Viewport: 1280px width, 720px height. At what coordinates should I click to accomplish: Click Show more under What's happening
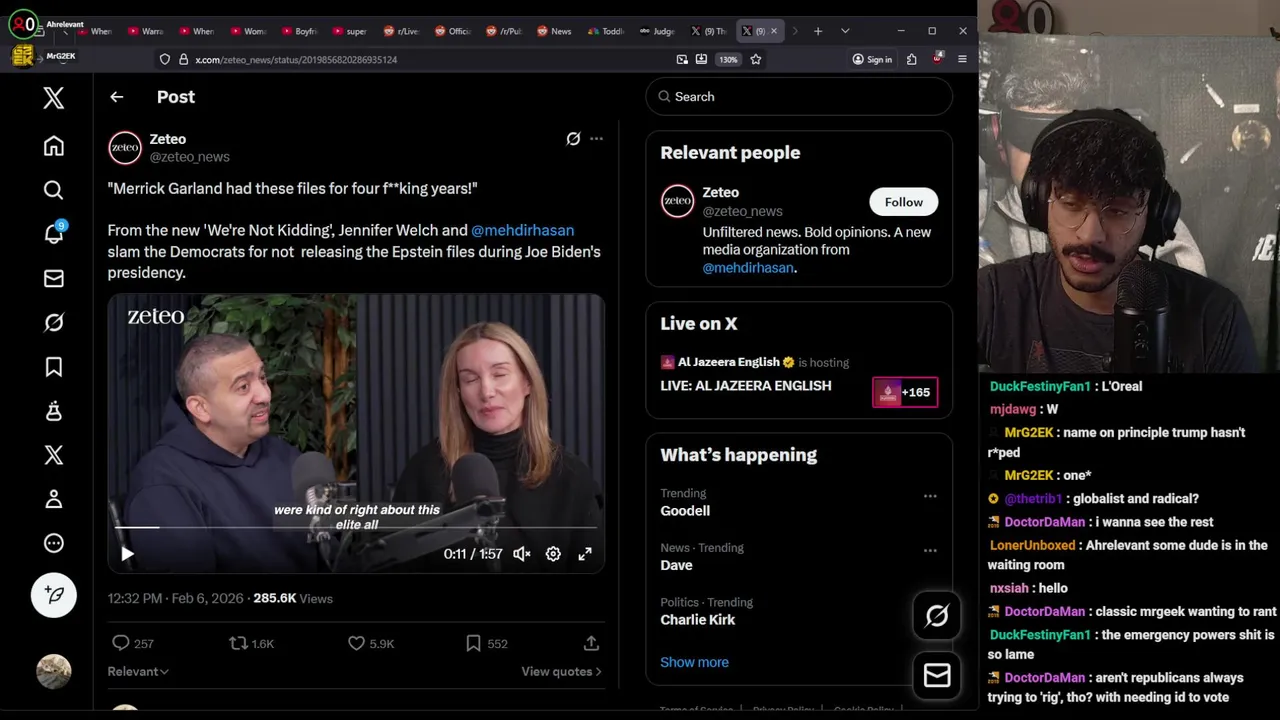click(x=694, y=662)
